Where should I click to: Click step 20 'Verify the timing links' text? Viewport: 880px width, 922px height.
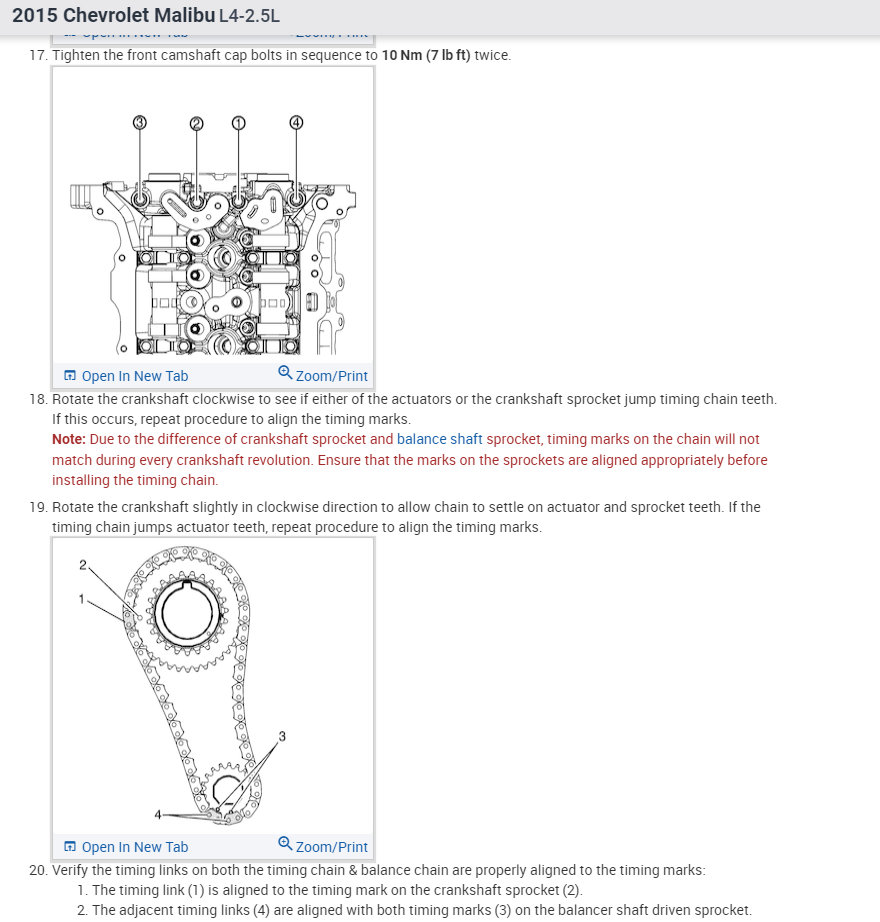[379, 870]
